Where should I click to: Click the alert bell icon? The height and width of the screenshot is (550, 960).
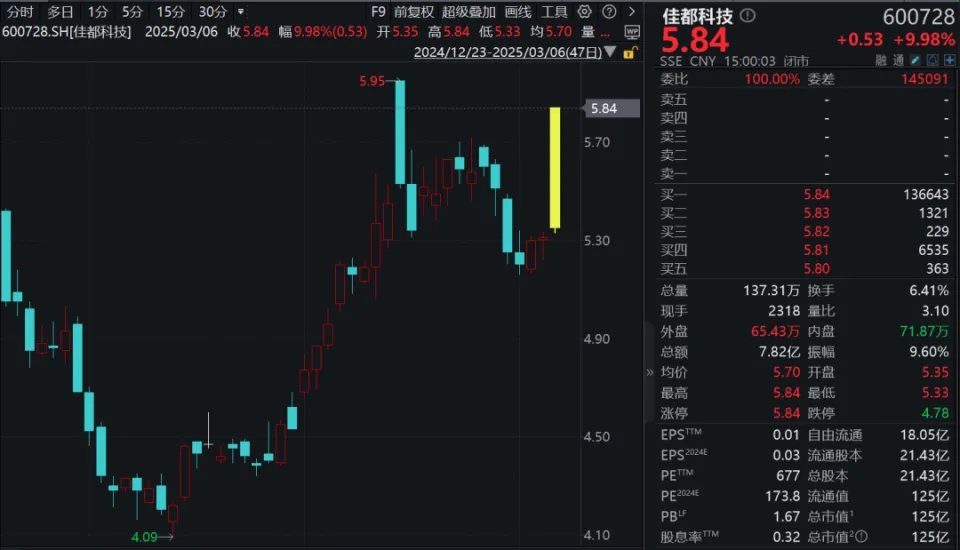click(x=931, y=60)
